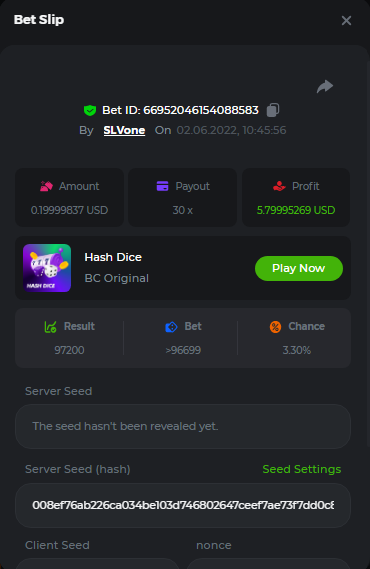This screenshot has height=569, width=370.
Task: Click the profit value 5.79995269 USD
Action: click(296, 210)
